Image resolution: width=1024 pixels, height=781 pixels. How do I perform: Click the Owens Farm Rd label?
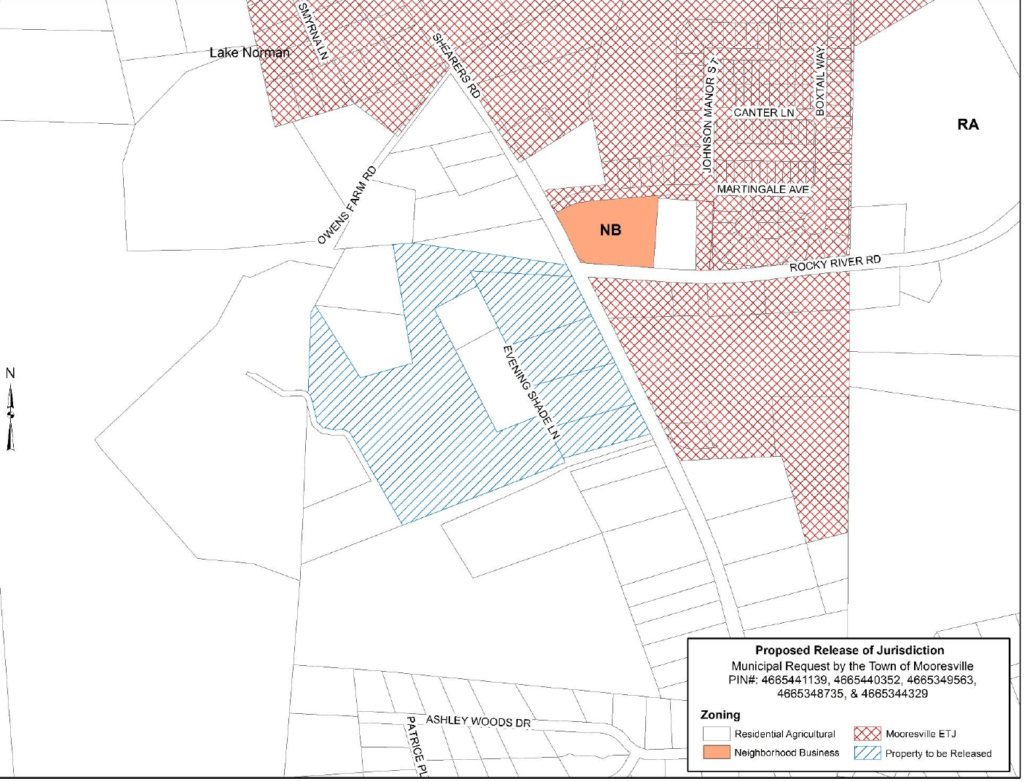347,205
